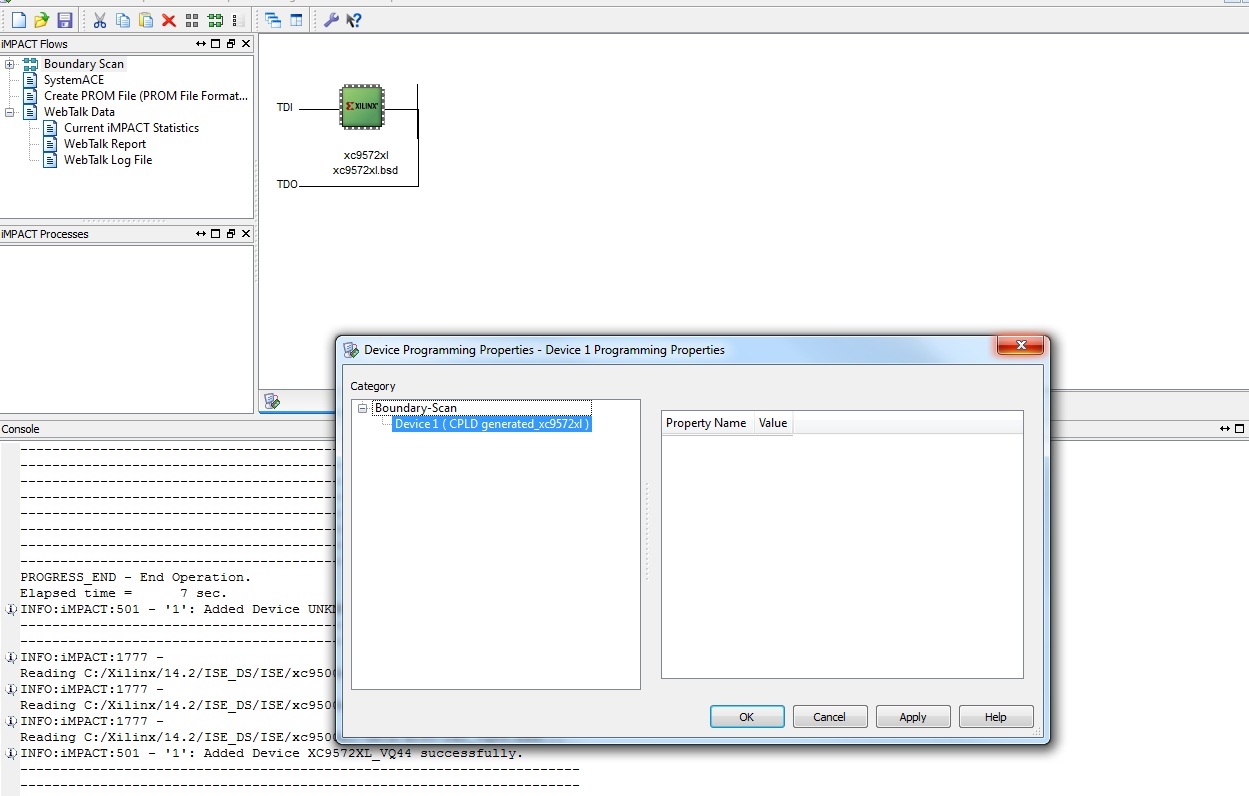Click the PROGRESS_END console line

point(135,577)
